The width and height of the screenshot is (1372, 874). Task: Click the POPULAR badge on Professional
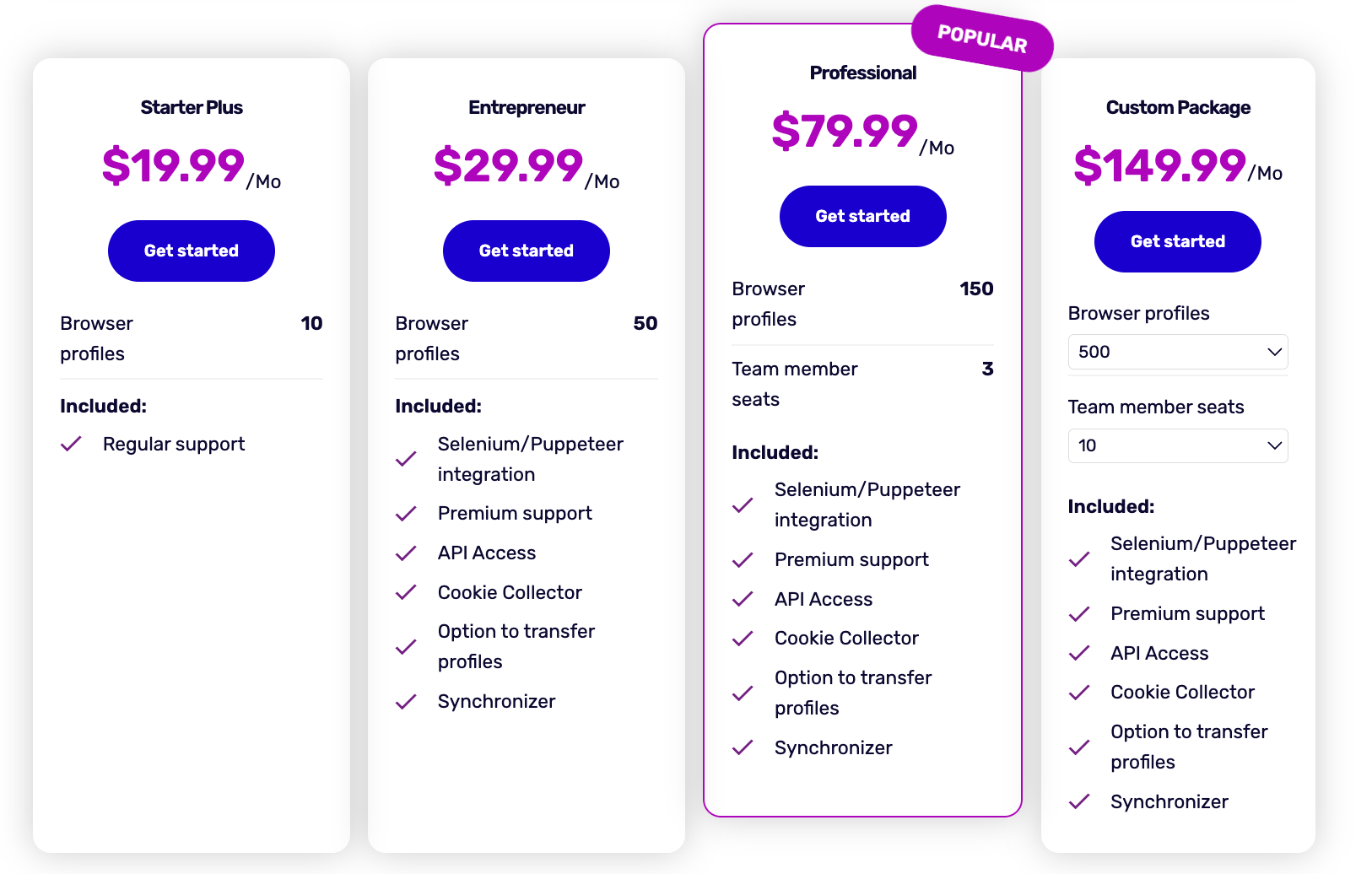coord(982,39)
